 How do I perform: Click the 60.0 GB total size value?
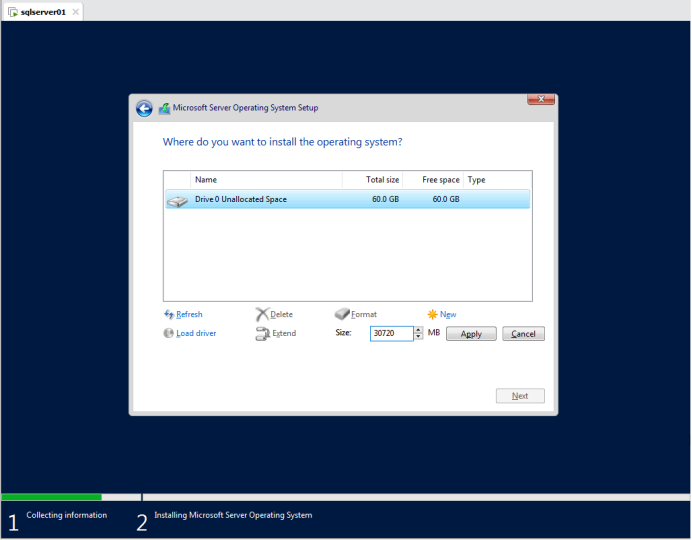(385, 199)
